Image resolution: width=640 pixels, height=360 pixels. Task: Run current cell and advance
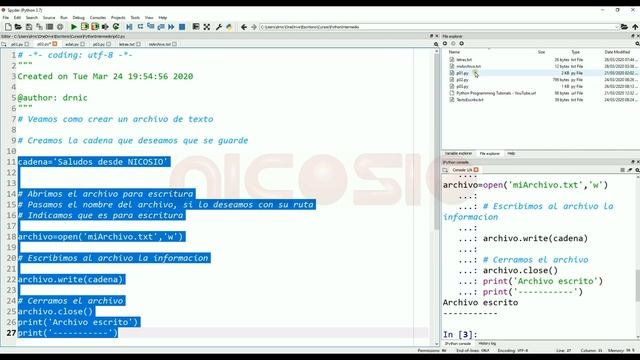95,27
